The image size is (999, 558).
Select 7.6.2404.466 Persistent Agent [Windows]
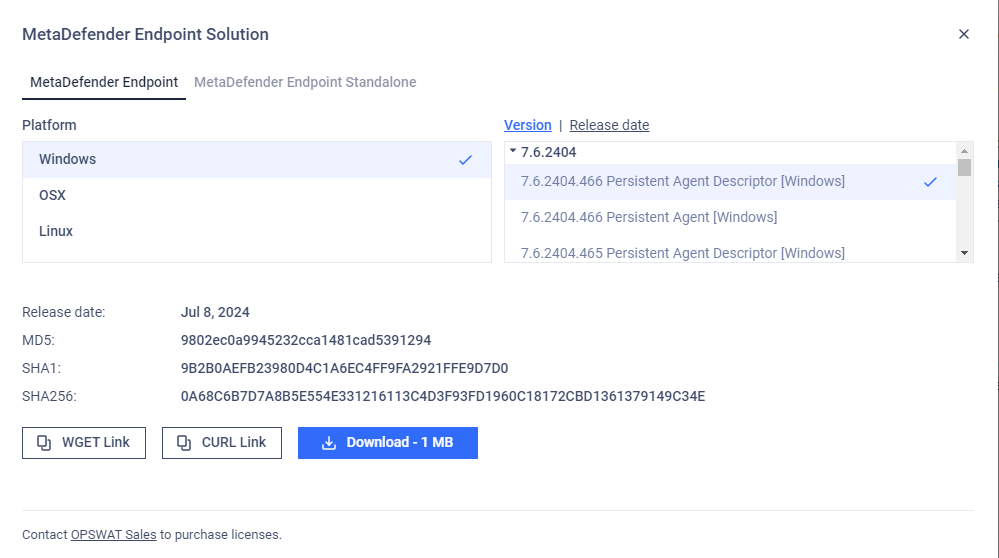click(730, 217)
